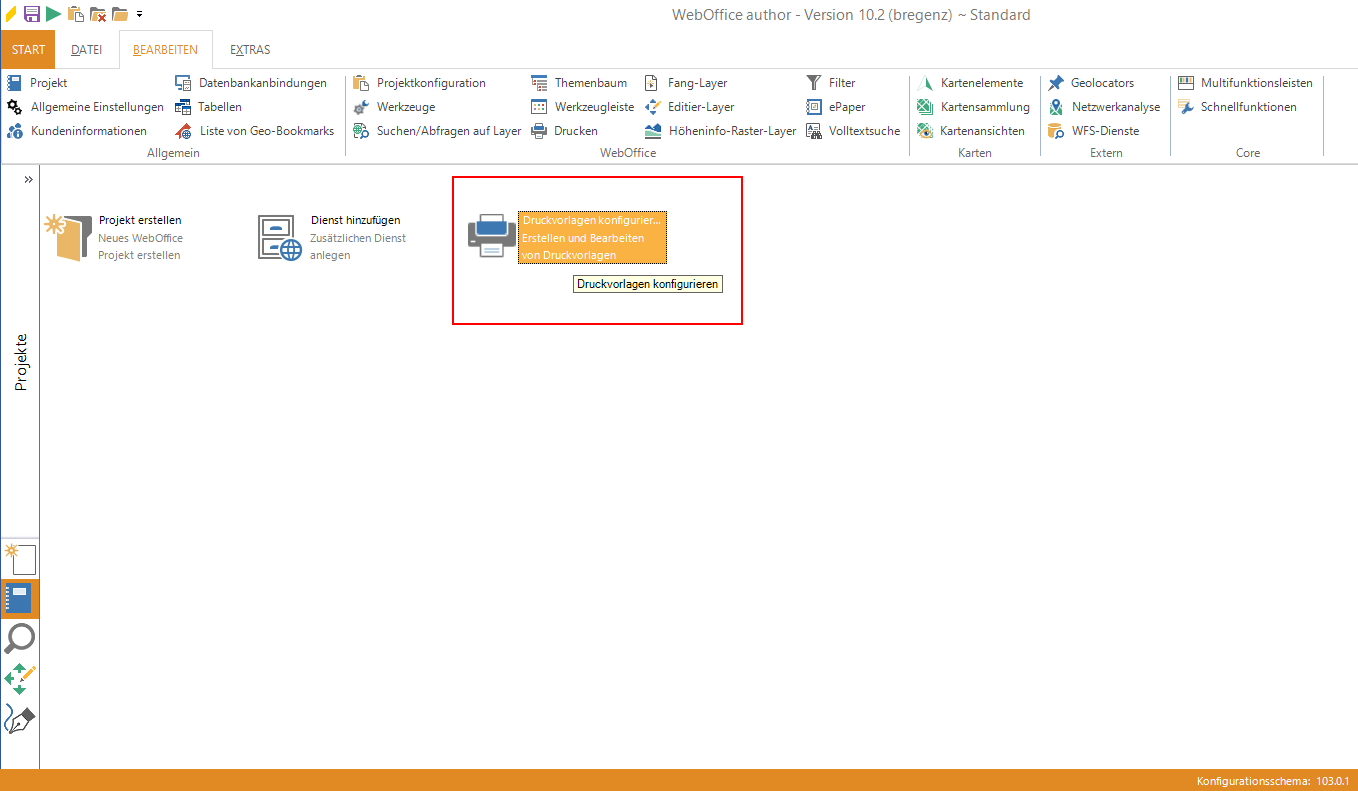This screenshot has width=1358, height=791.
Task: Open the Kartenansichten command
Action: (971, 131)
